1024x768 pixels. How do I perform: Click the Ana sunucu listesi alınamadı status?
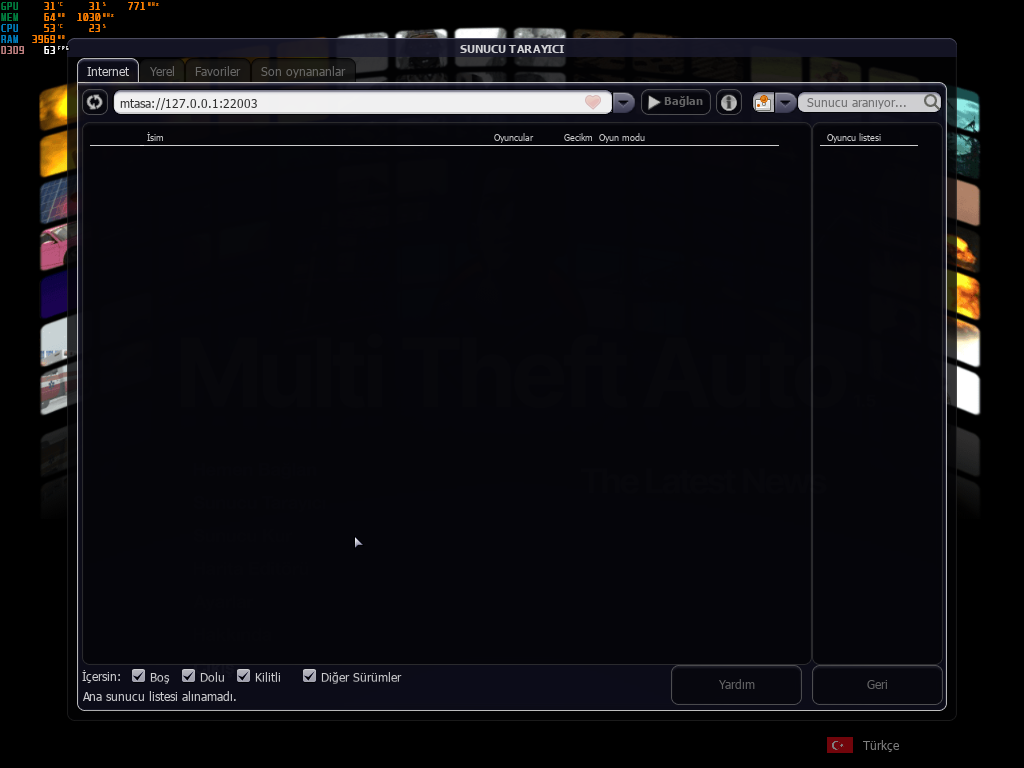point(159,697)
